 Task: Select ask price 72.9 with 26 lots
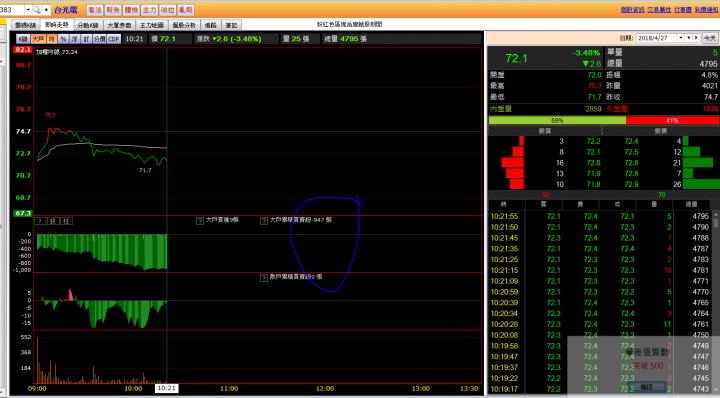(631, 185)
